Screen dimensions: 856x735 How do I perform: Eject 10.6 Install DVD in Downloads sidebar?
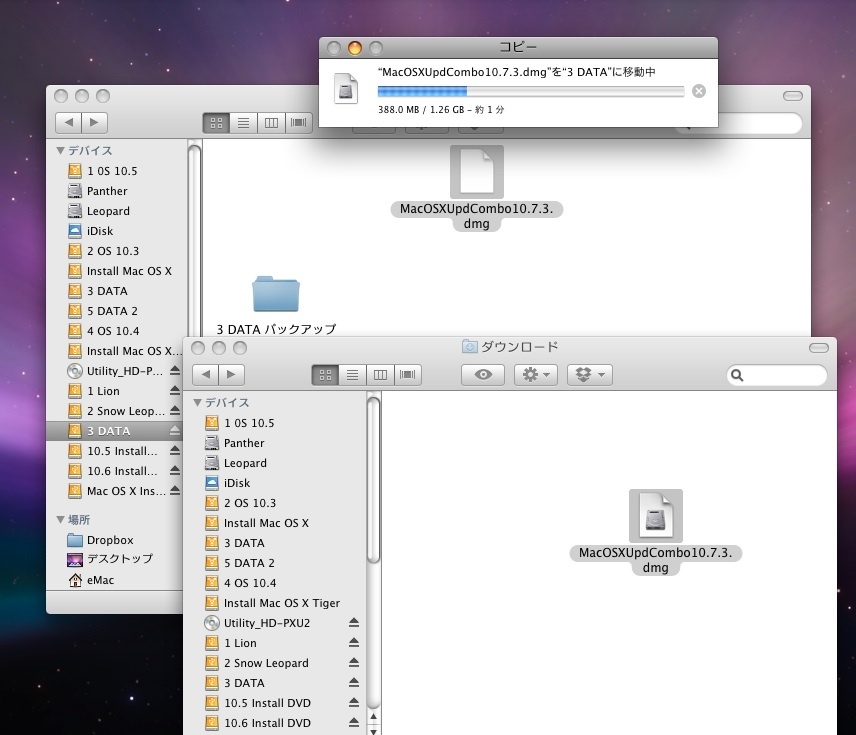point(354,722)
